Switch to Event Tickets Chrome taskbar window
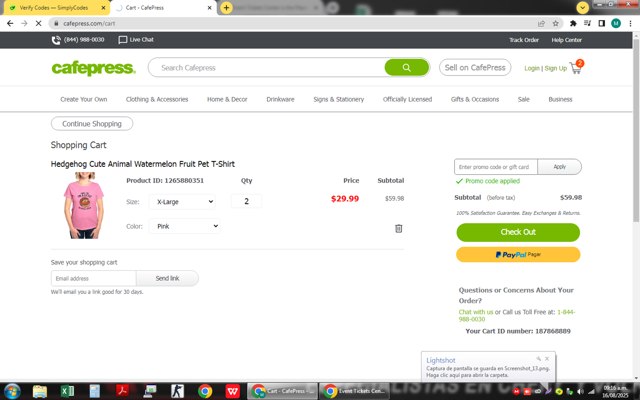640x400 pixels. tap(354, 391)
